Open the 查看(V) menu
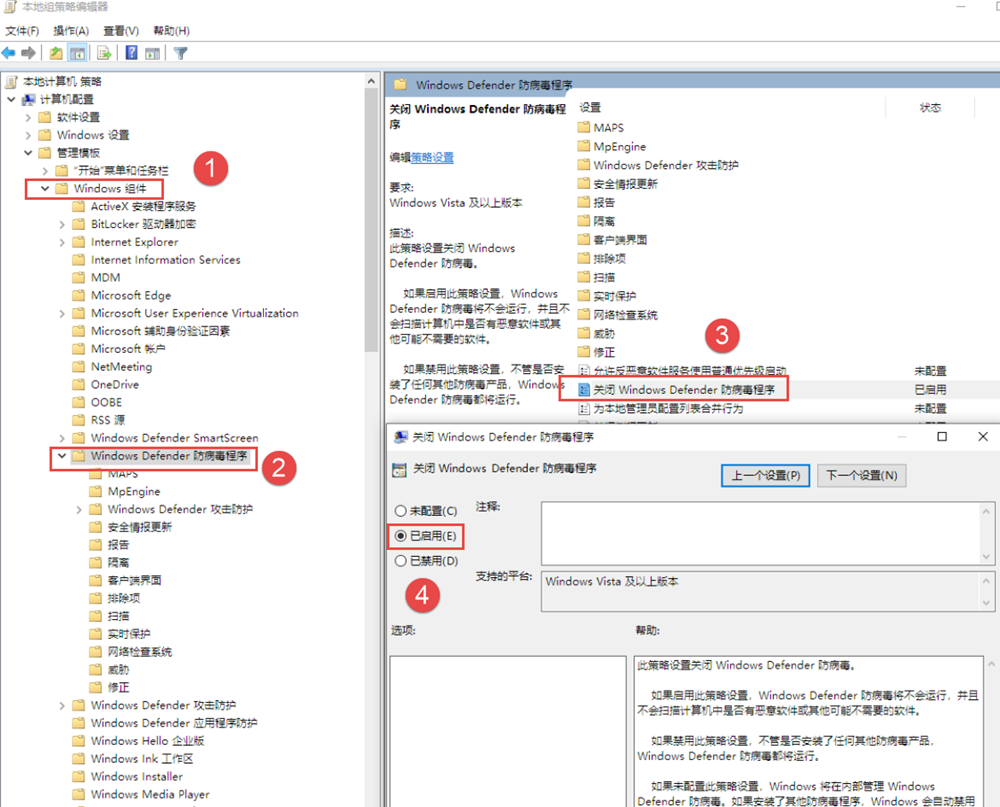The height and width of the screenshot is (807, 1000). tap(121, 31)
